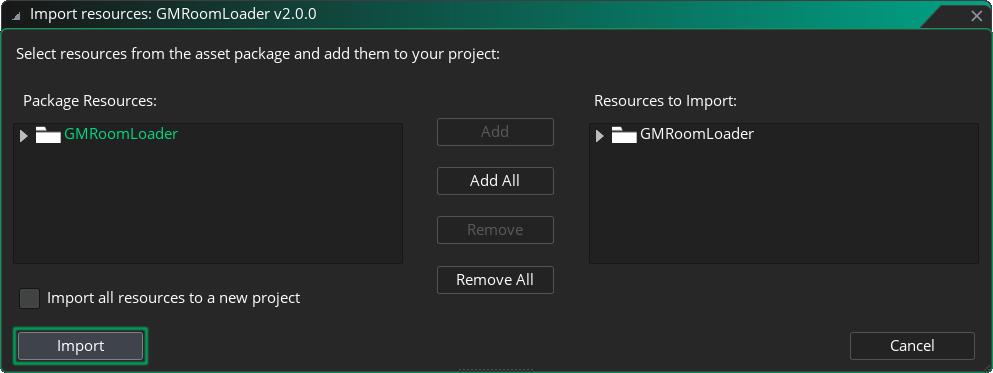993x373 pixels.
Task: Expand GMRoomLoader in Package Resources
Action: (24, 136)
